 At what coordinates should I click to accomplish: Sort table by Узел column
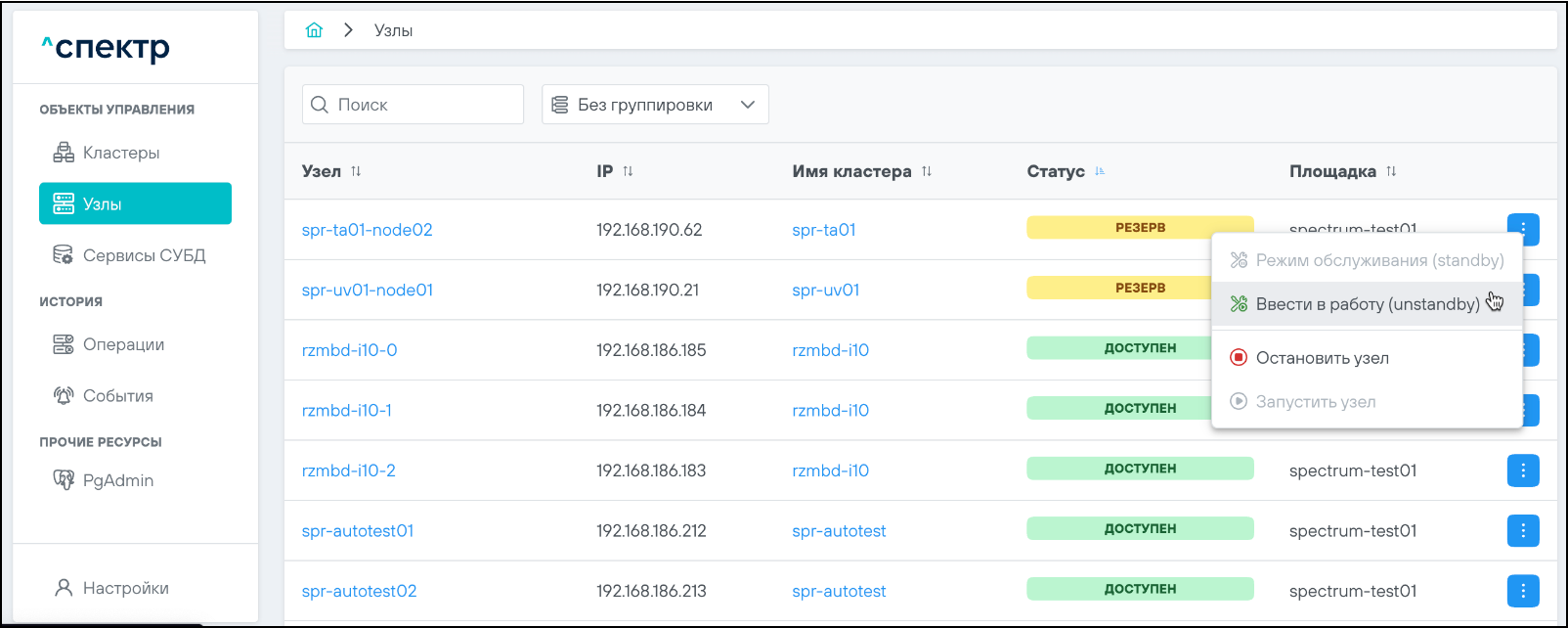point(356,171)
